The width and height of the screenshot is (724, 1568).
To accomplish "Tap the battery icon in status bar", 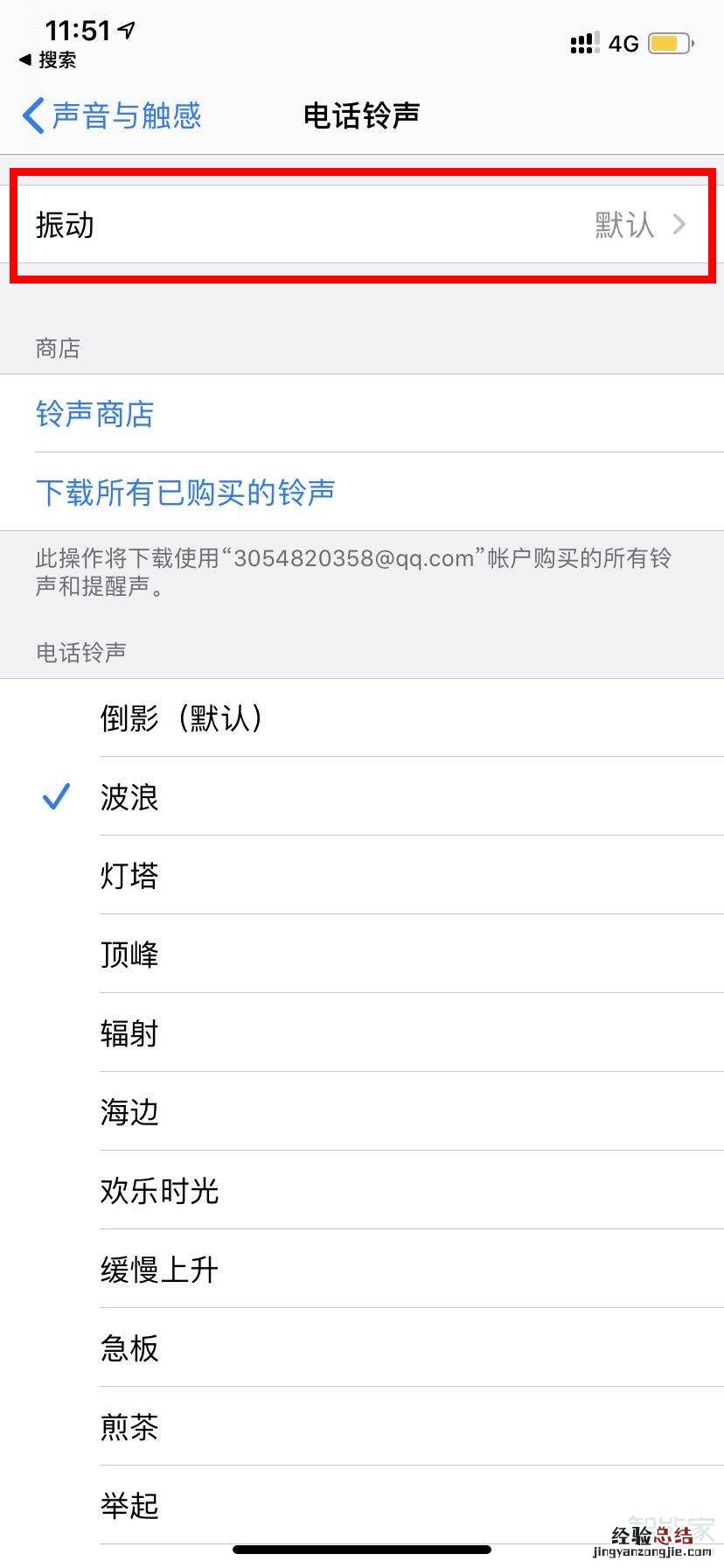I will [671, 44].
